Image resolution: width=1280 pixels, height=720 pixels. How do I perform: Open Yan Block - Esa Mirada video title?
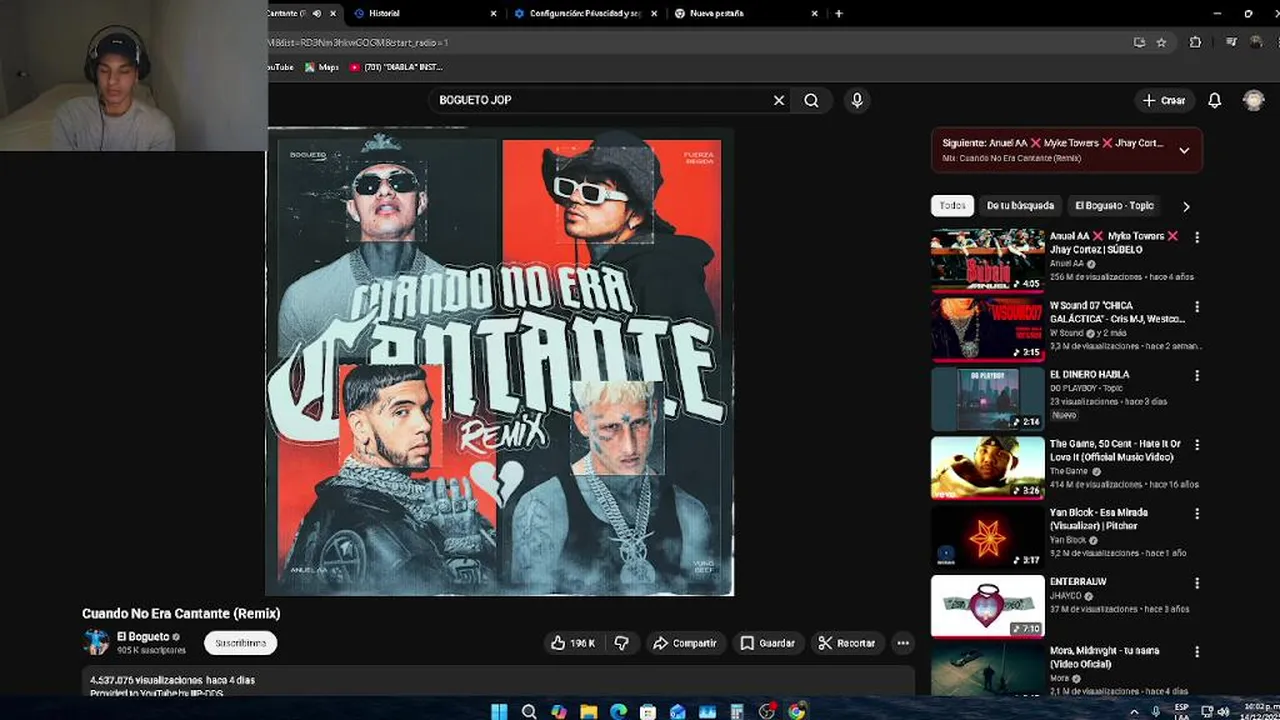(1098, 519)
